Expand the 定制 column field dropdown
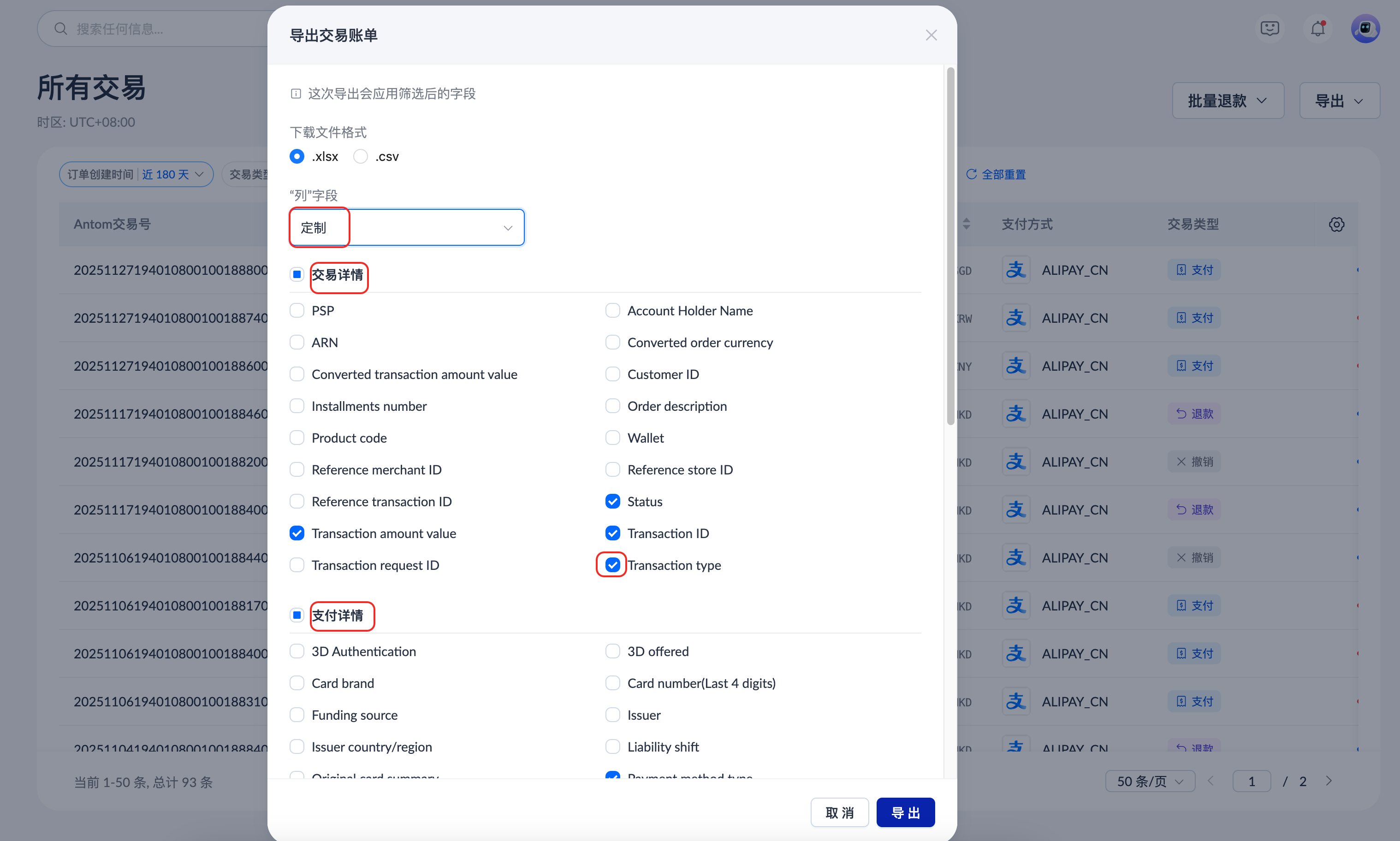This screenshot has width=1400, height=841. click(406, 228)
